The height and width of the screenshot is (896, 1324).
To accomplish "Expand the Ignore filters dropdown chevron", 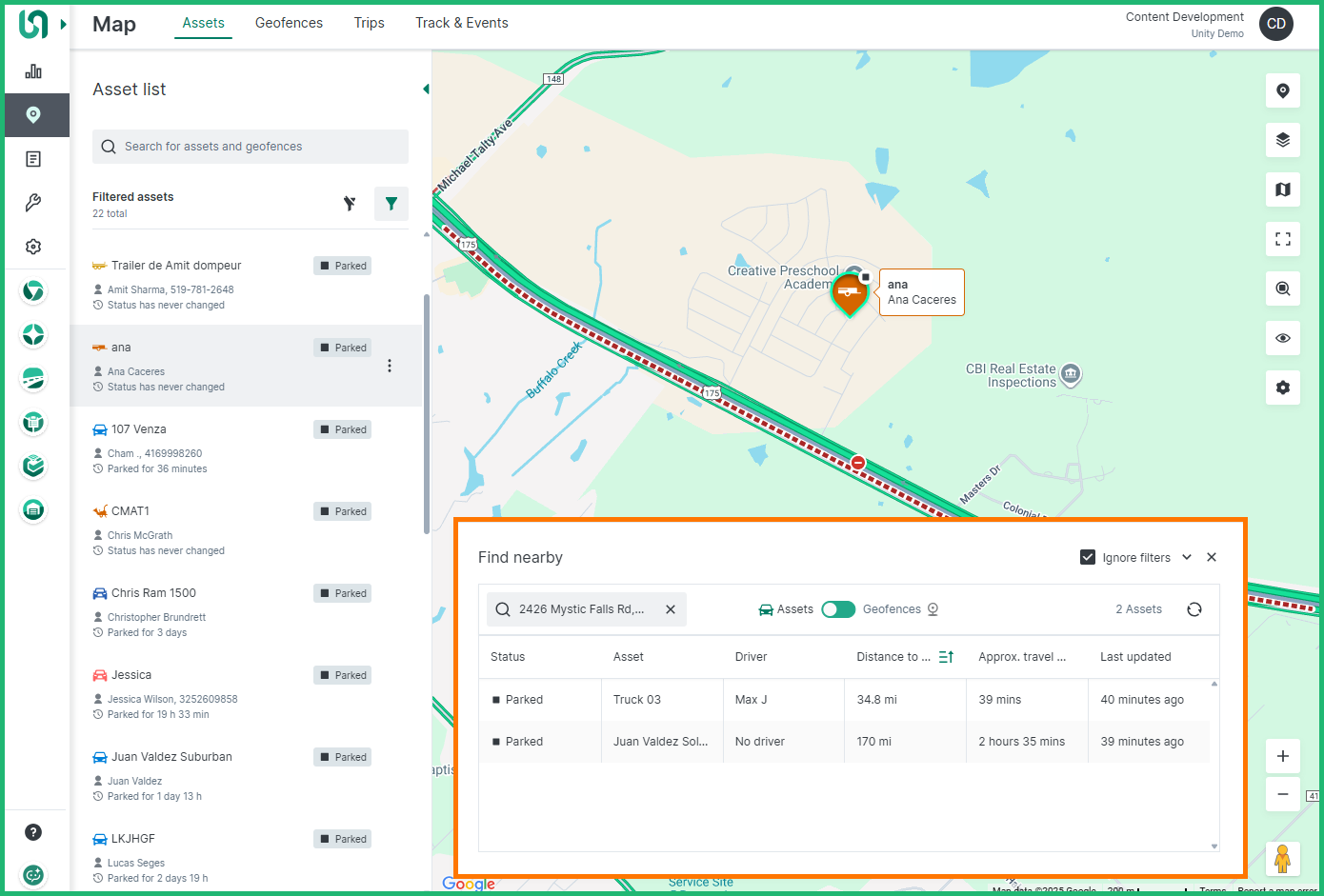I will tap(1187, 557).
